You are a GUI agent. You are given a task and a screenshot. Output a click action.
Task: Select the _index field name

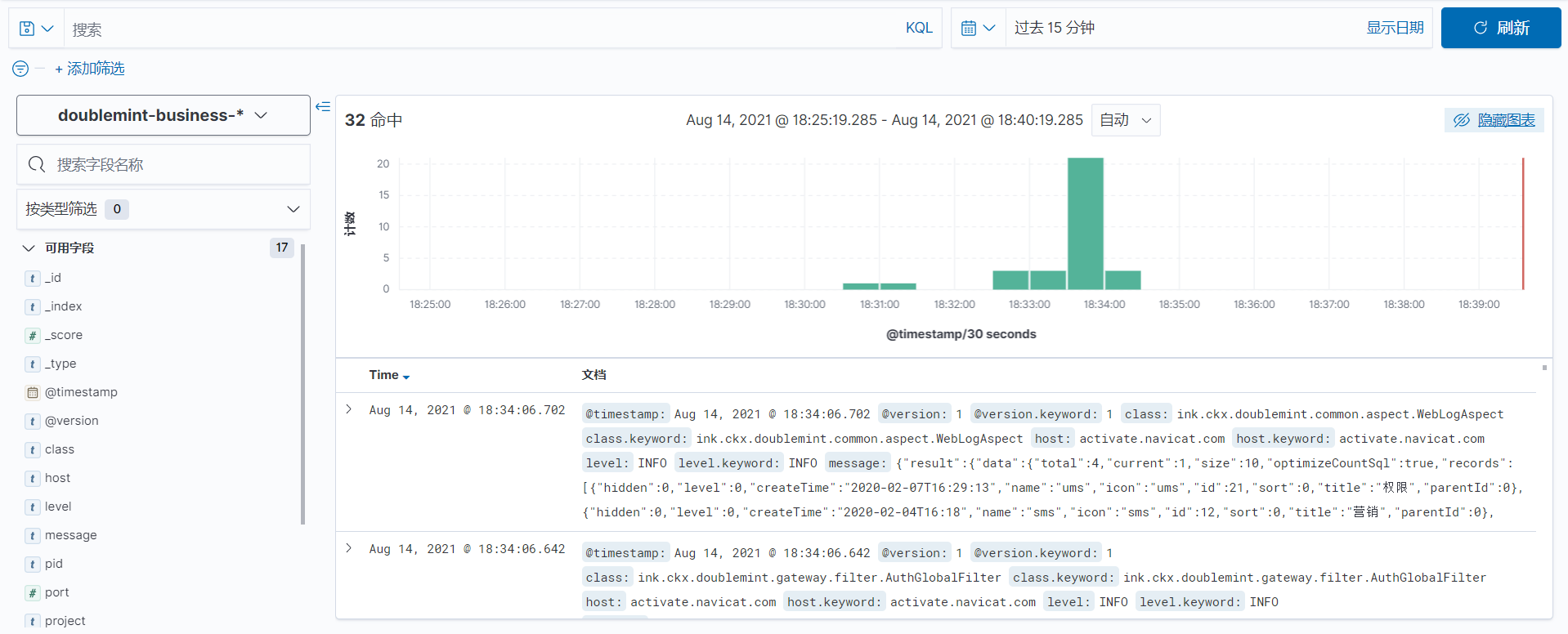[x=64, y=306]
